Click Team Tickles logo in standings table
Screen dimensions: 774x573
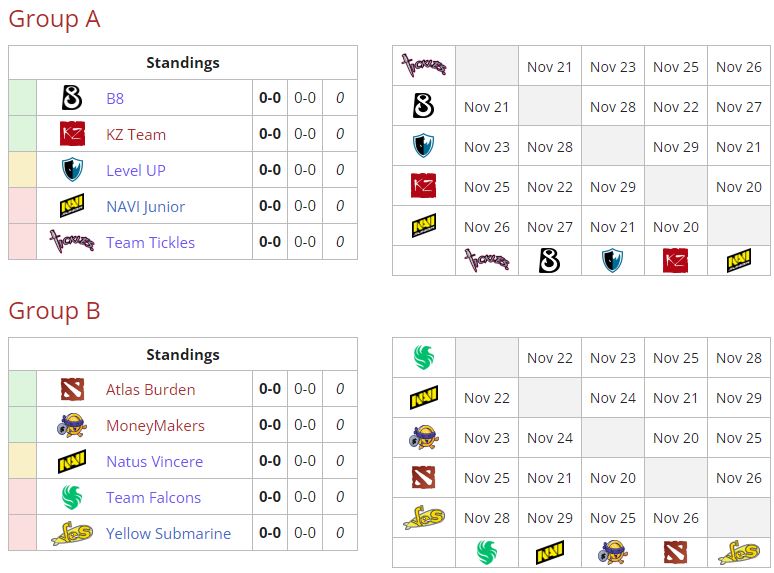[x=72, y=241]
